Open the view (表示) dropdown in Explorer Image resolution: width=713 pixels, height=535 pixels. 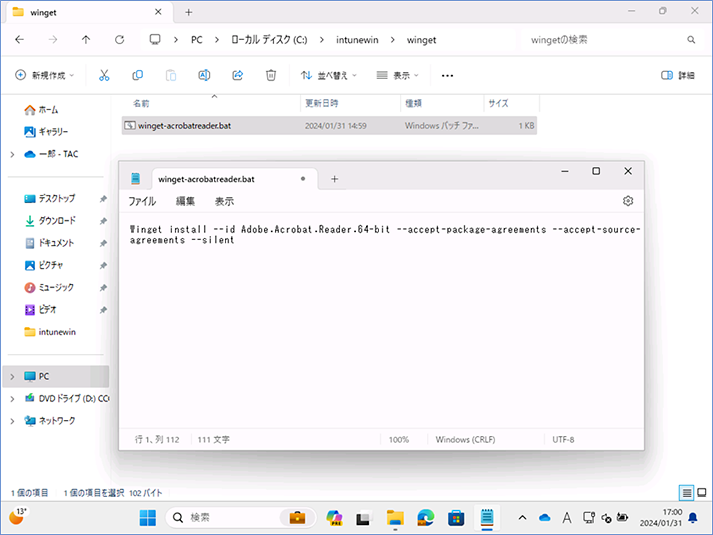pyautogui.click(x=397, y=75)
